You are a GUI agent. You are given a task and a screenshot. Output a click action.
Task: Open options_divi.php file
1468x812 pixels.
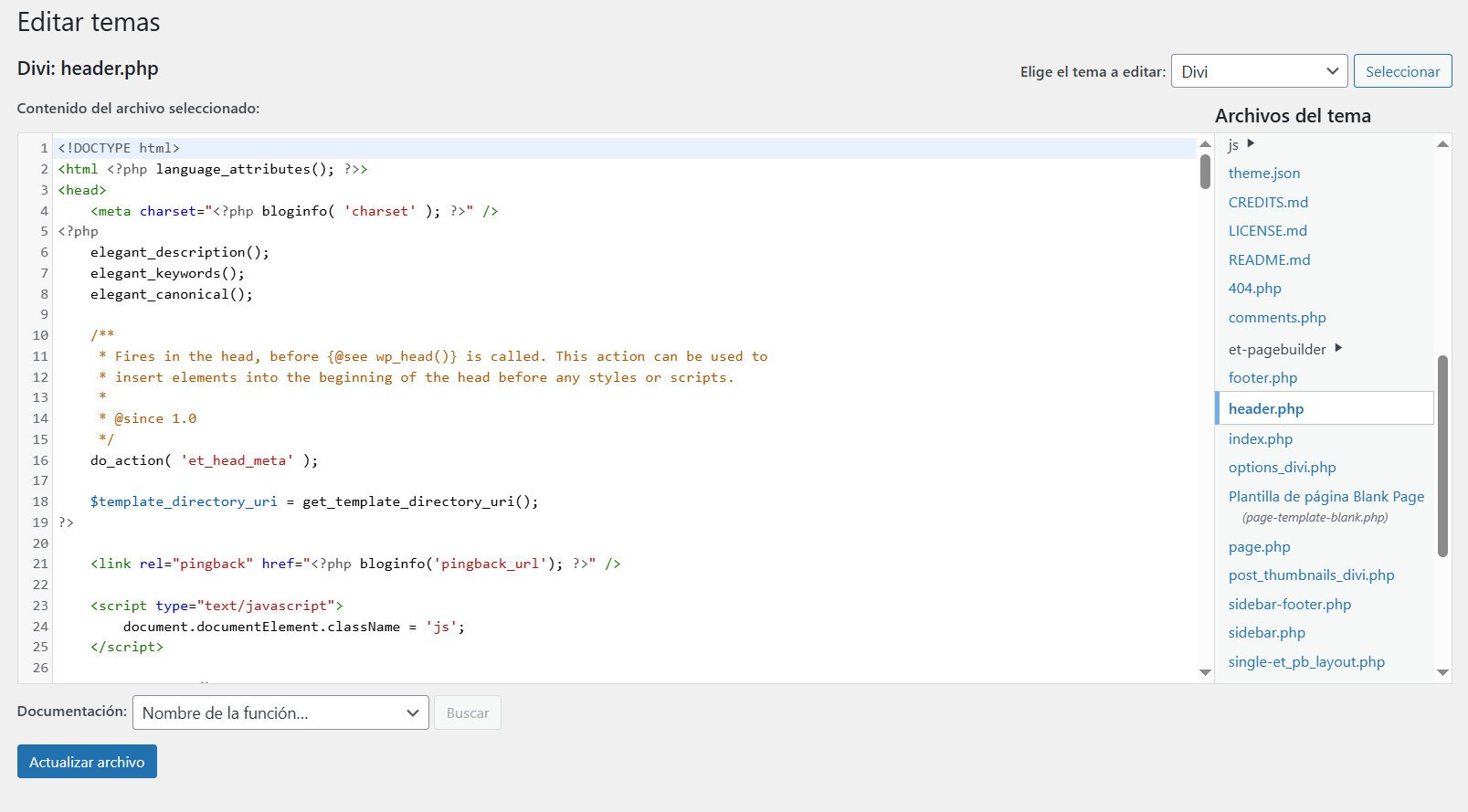tap(1282, 467)
